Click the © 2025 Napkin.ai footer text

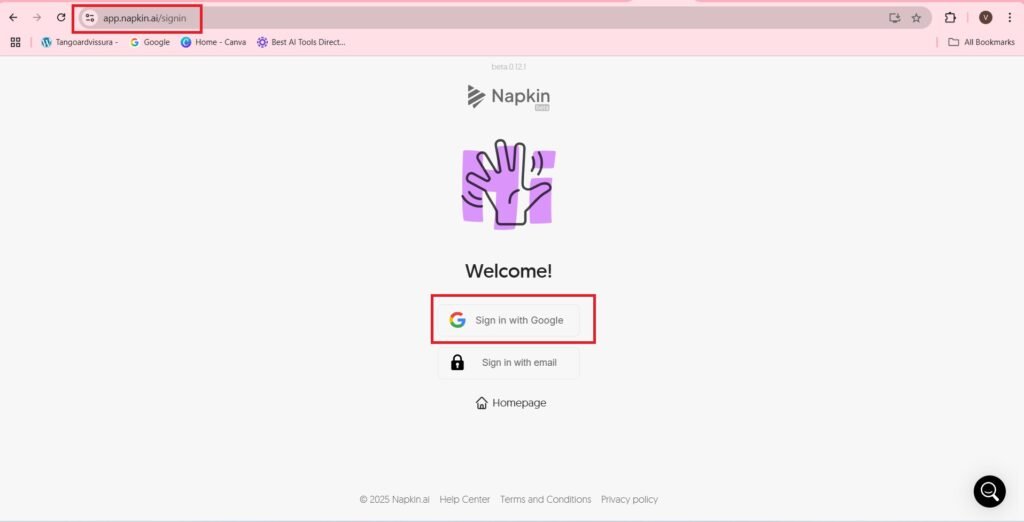tap(394, 499)
